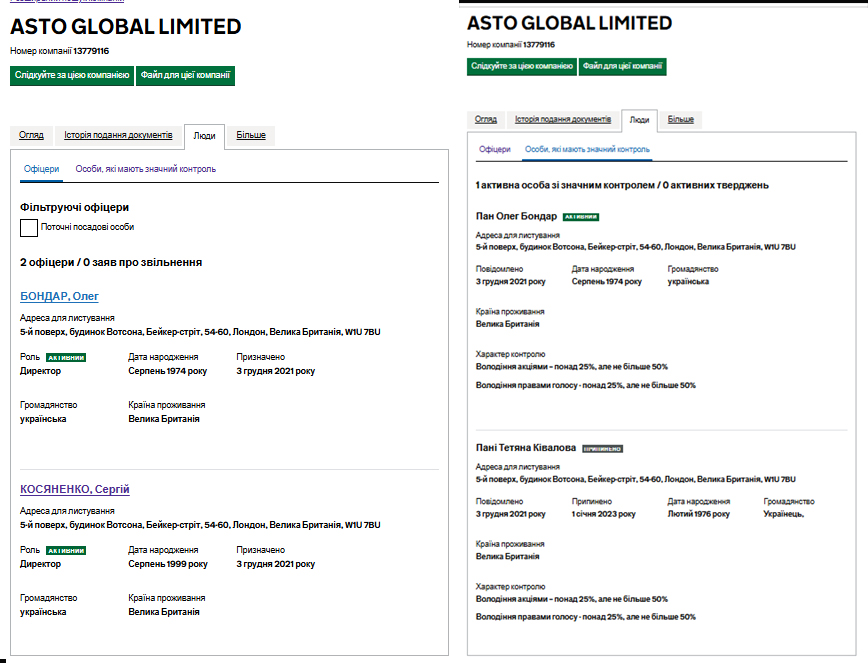Click the green 'активний' badge beside Пан Олег Бондар

click(x=581, y=216)
